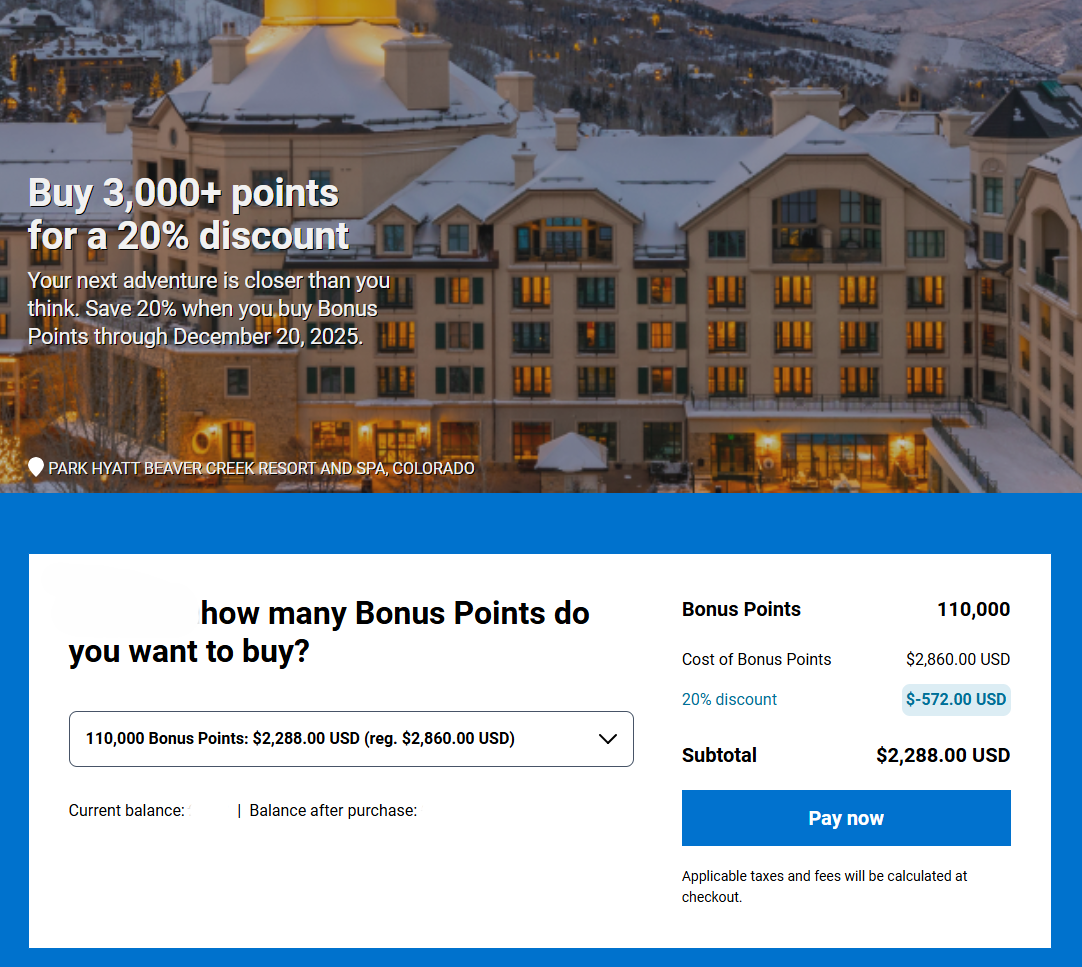Open the 20% discount link
The height and width of the screenshot is (967, 1082).
[729, 699]
